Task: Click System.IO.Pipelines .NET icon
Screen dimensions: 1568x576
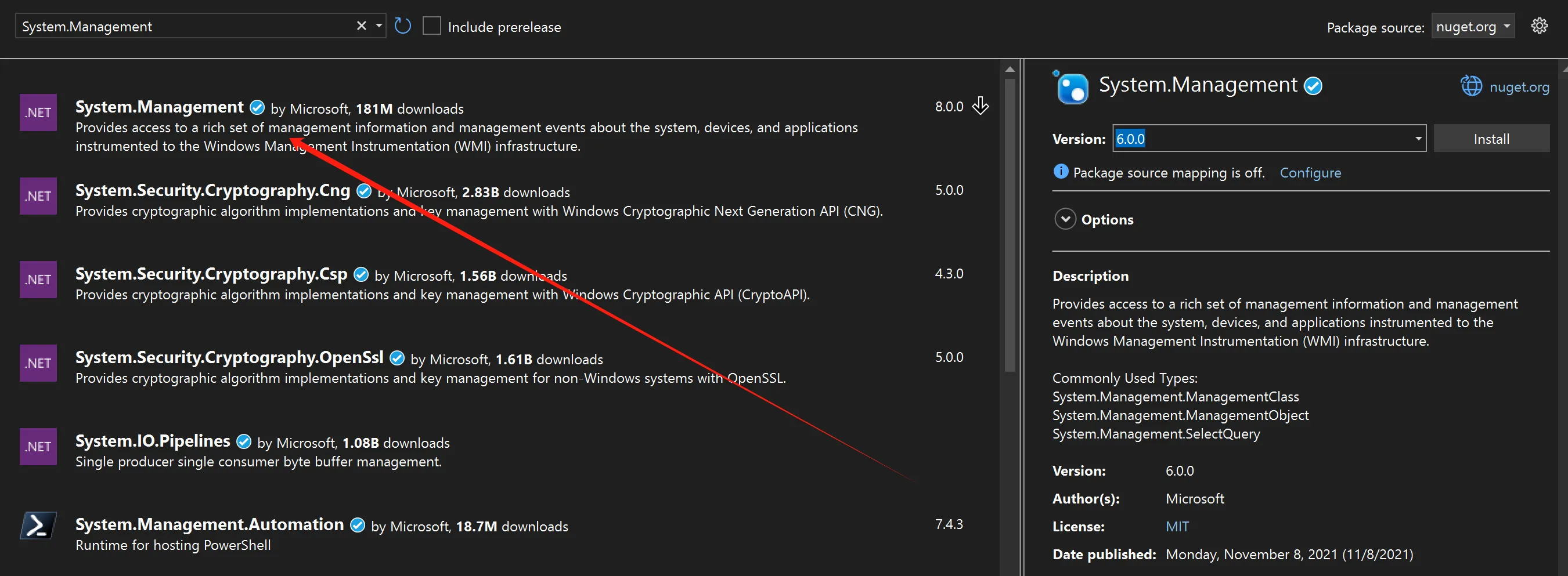Action: coord(38,447)
